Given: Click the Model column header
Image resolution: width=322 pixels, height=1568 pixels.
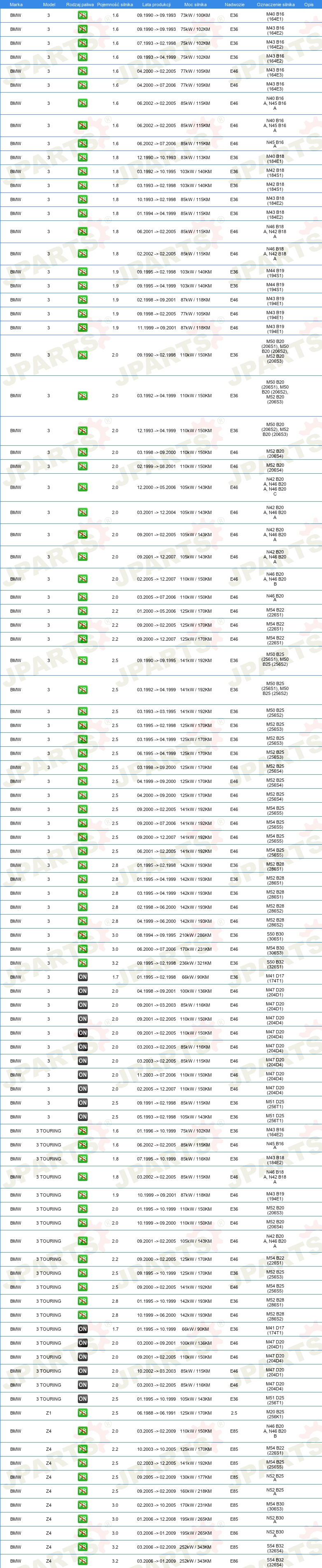Looking at the screenshot, I should [49, 4].
